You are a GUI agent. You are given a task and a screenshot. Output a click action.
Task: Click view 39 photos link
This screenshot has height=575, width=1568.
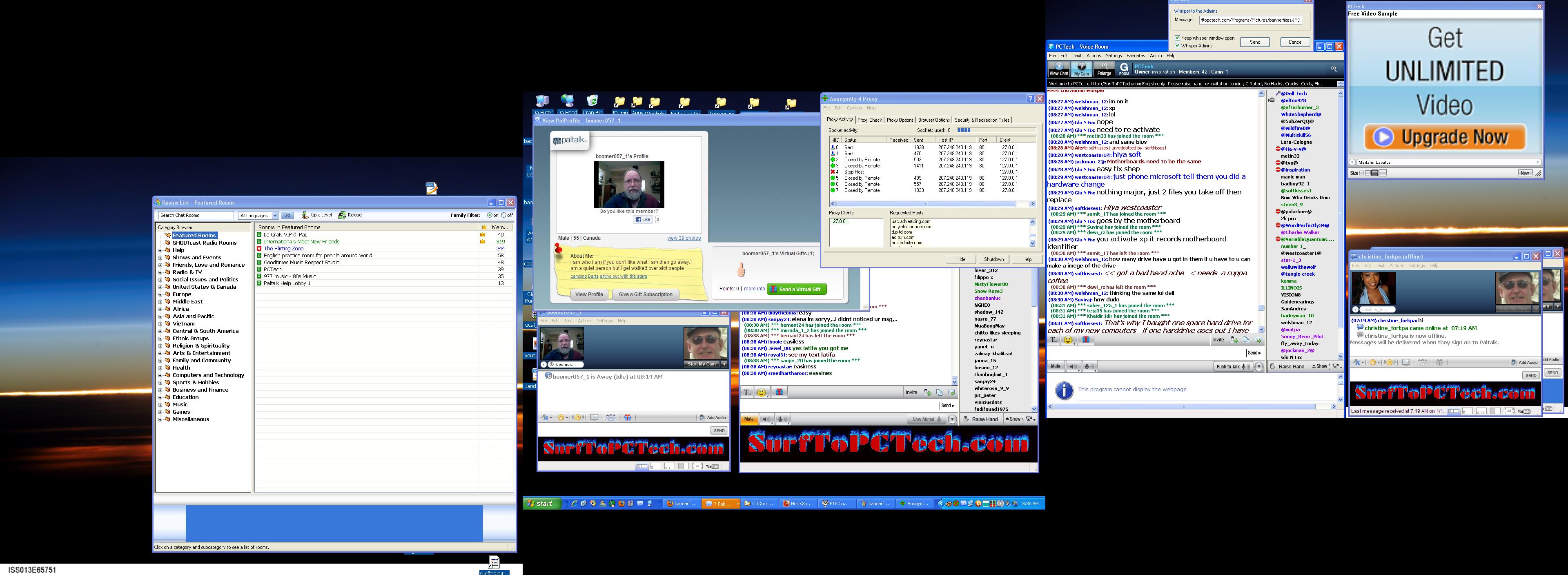(x=684, y=238)
